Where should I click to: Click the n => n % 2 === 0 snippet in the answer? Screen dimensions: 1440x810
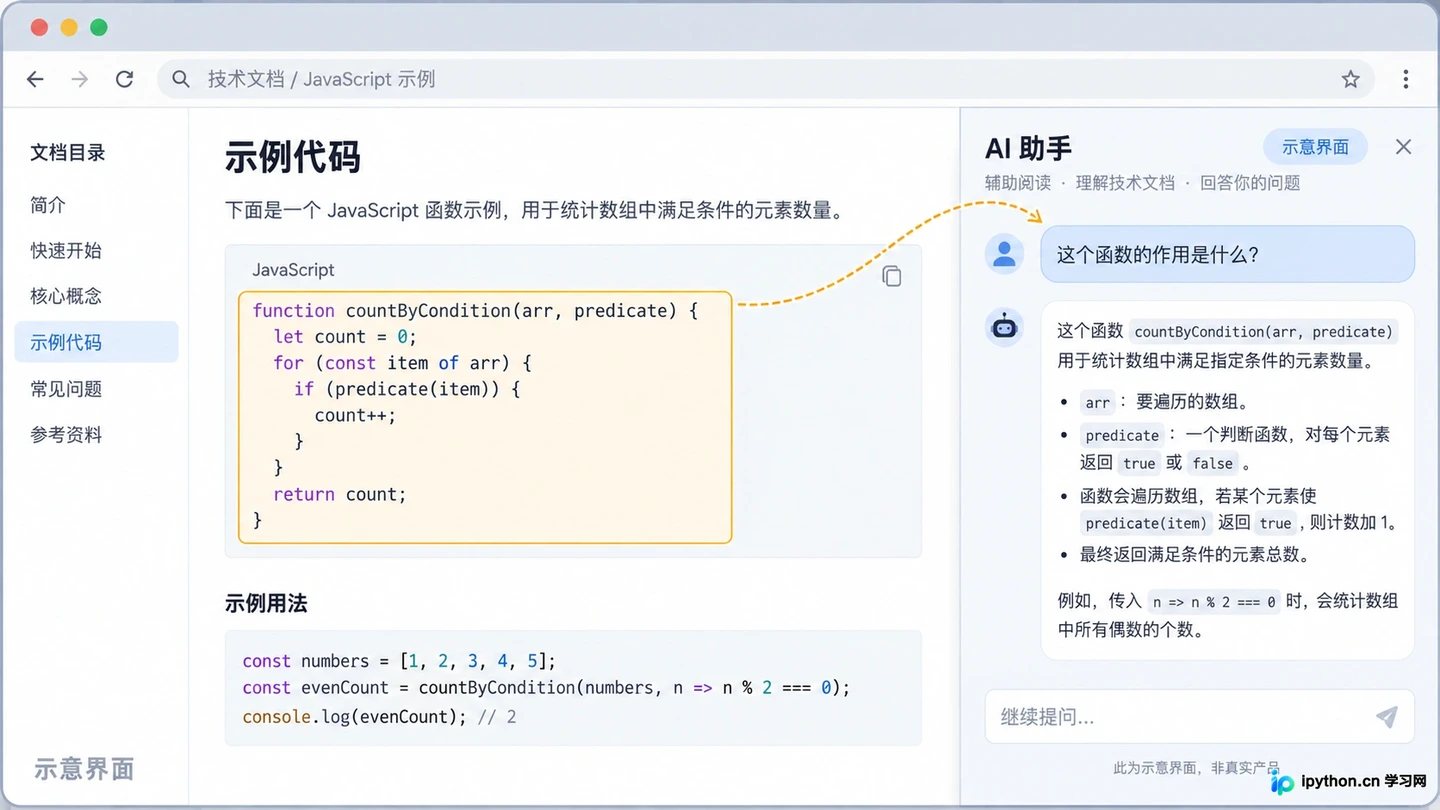pyautogui.click(x=1214, y=602)
